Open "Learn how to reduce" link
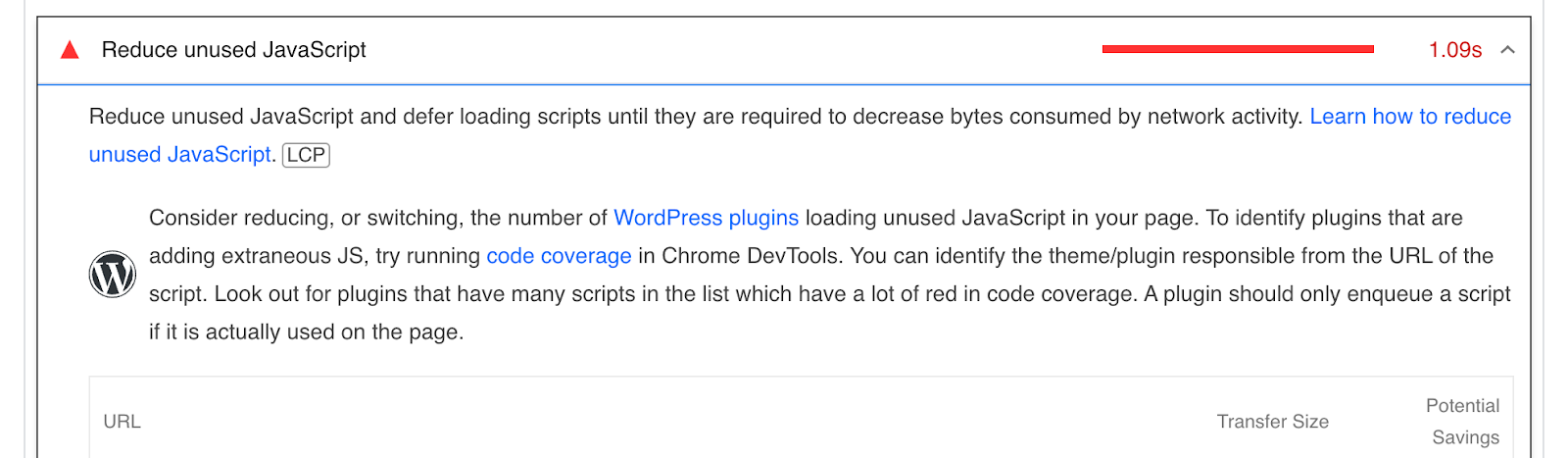 pos(1410,117)
